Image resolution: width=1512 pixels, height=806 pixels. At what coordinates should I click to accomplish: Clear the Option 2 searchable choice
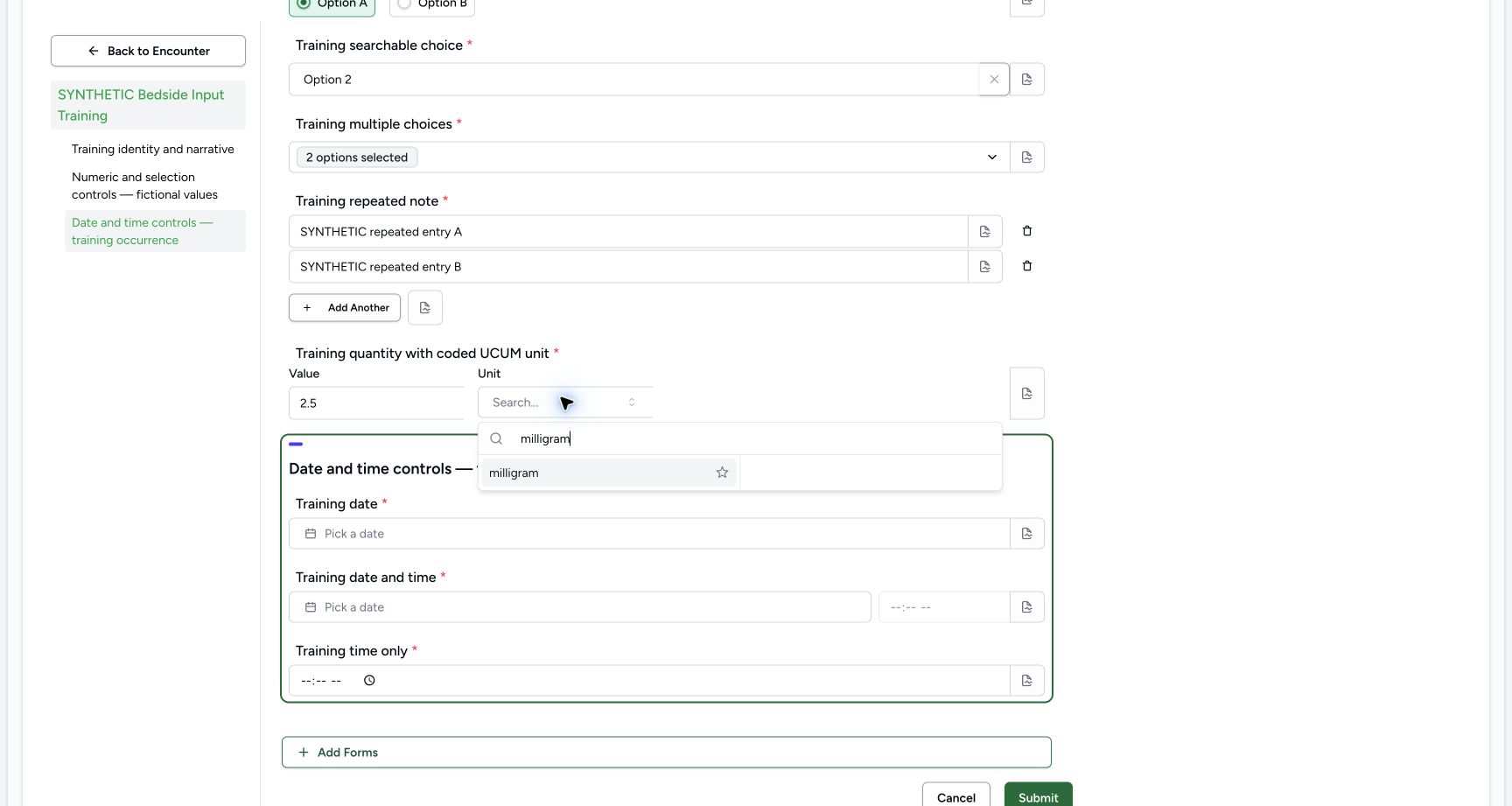click(x=994, y=80)
